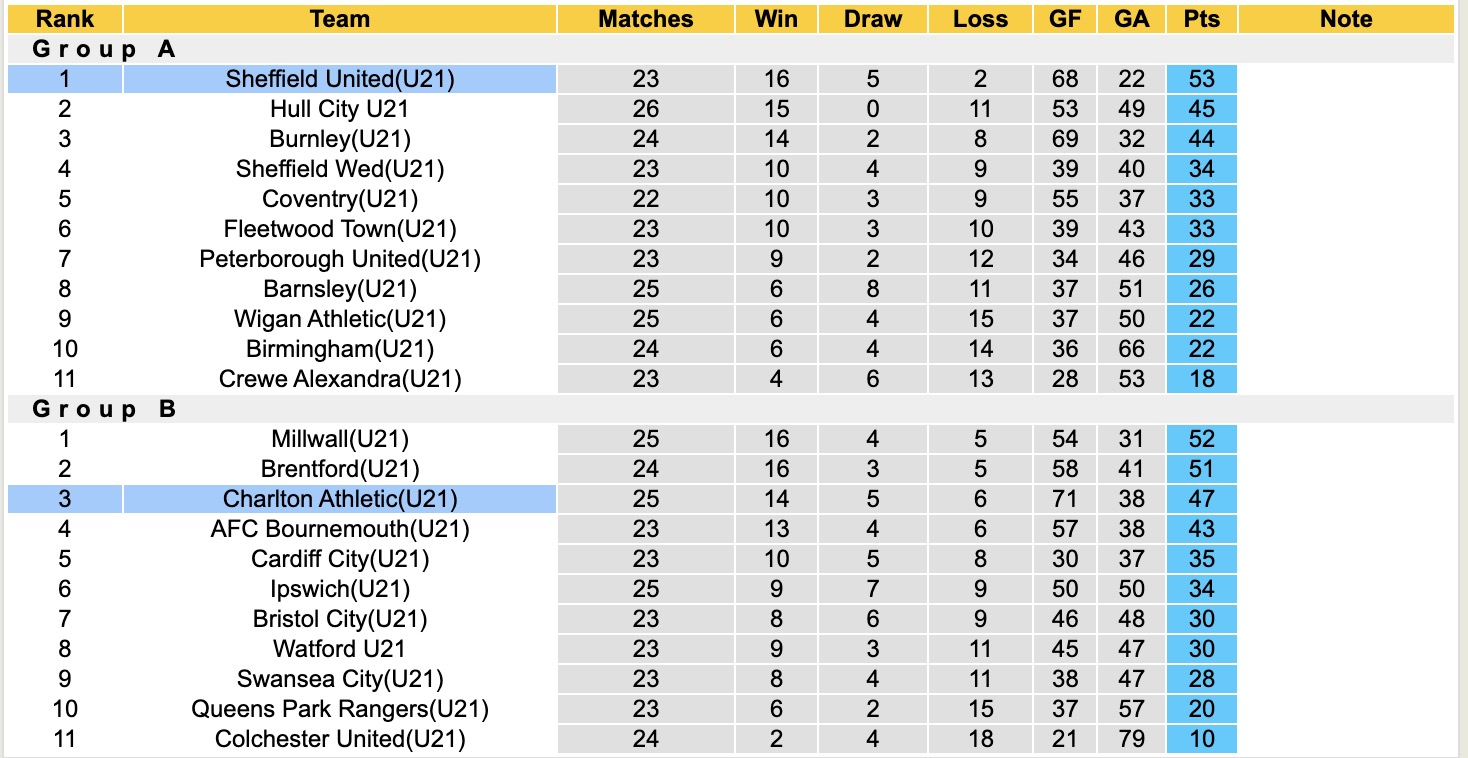Open Millwall(U21) from Group B
The image size is (1468, 758).
[340, 439]
